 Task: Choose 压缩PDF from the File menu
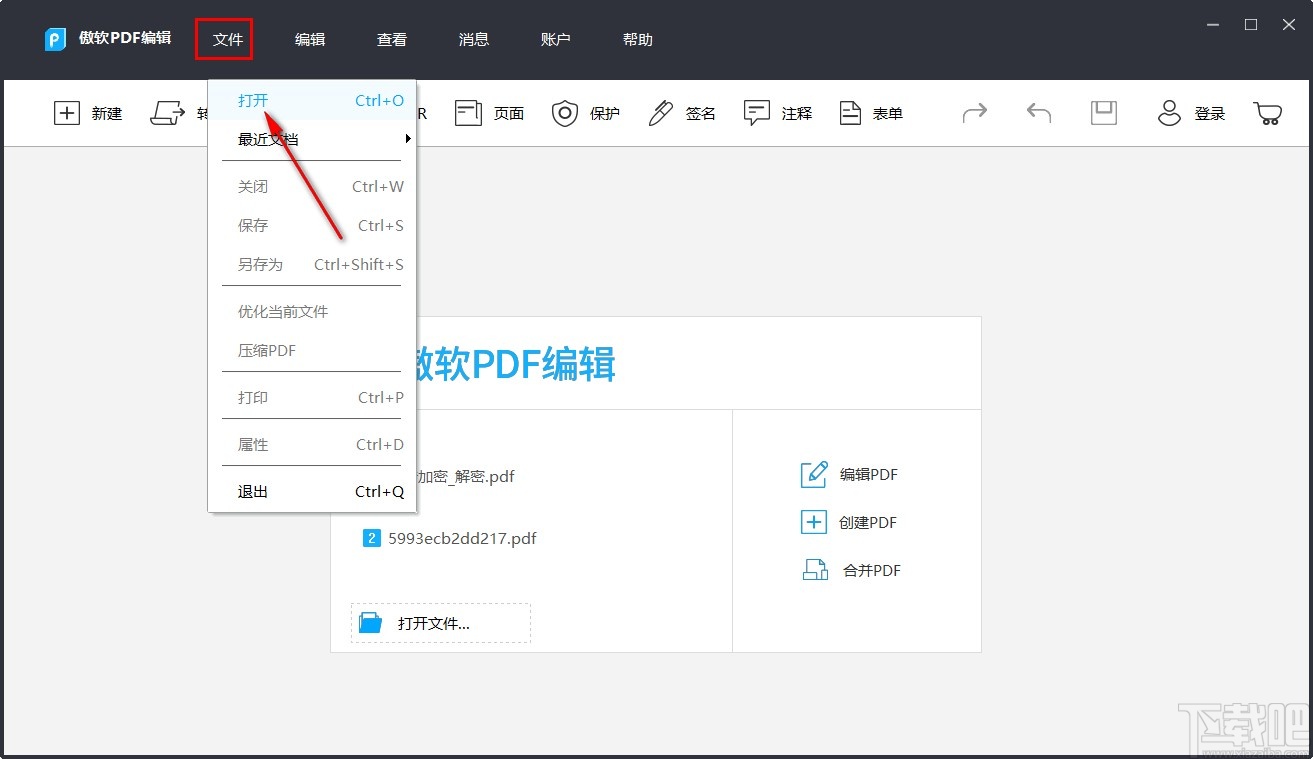coord(265,350)
